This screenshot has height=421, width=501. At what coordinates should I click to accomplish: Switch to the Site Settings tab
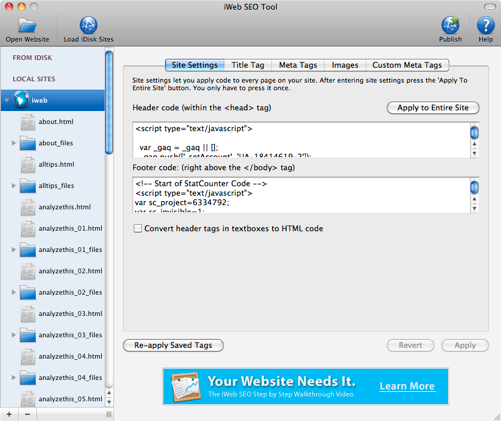coord(195,65)
